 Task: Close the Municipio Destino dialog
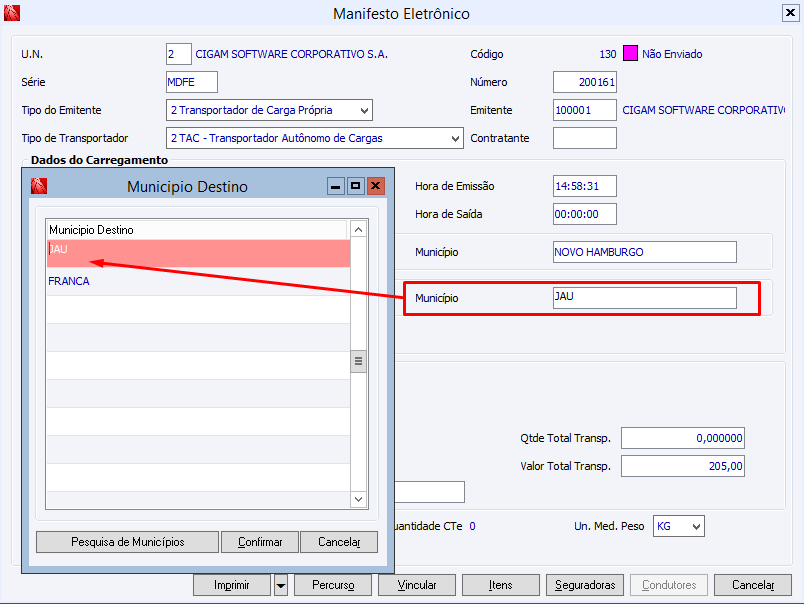click(375, 186)
